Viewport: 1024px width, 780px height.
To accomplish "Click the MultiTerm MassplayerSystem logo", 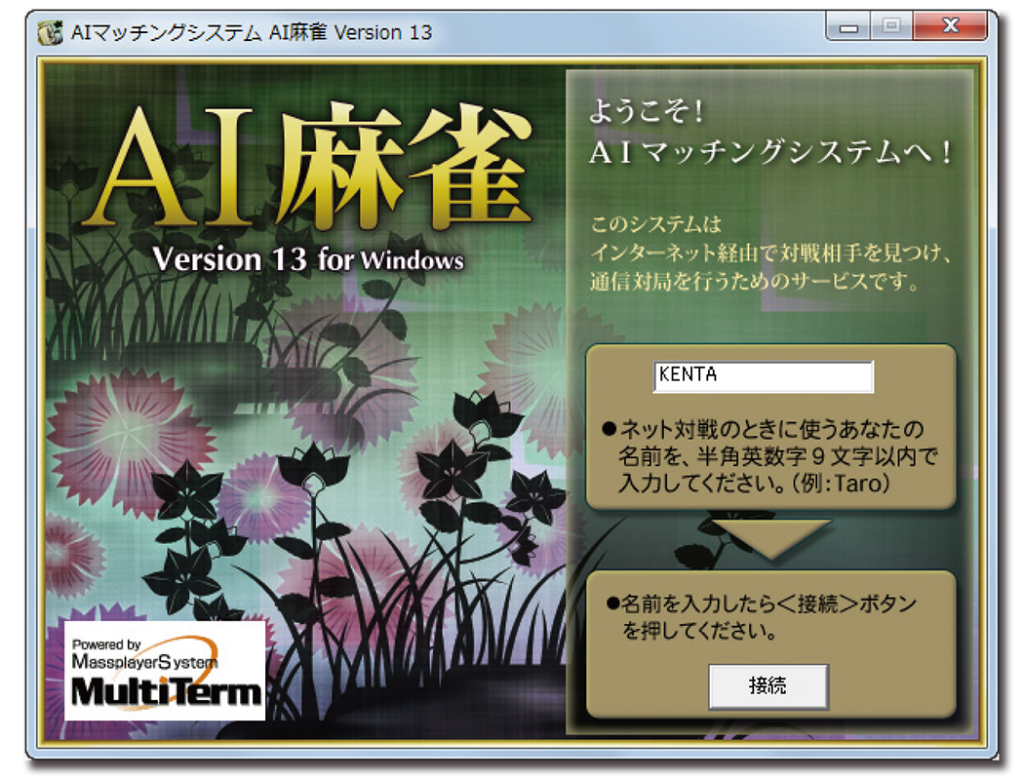I will pyautogui.click(x=165, y=671).
